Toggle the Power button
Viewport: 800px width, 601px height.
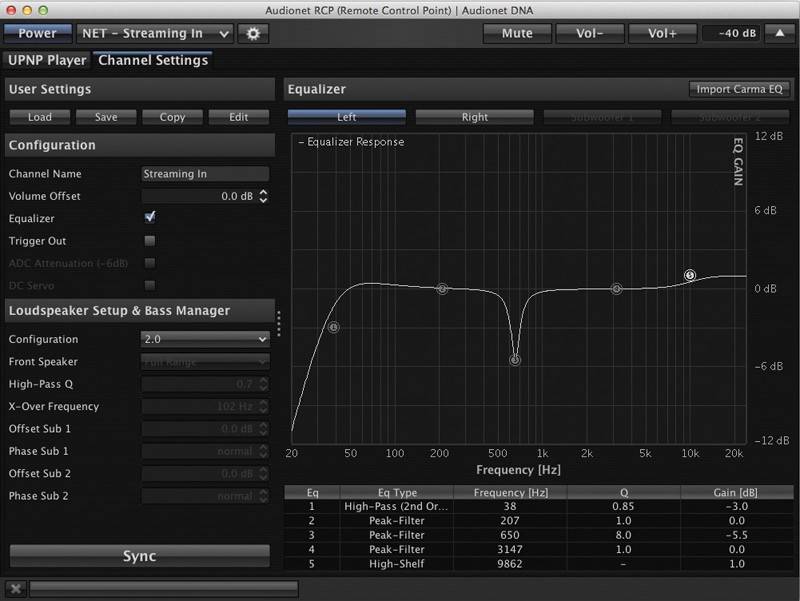coord(38,34)
